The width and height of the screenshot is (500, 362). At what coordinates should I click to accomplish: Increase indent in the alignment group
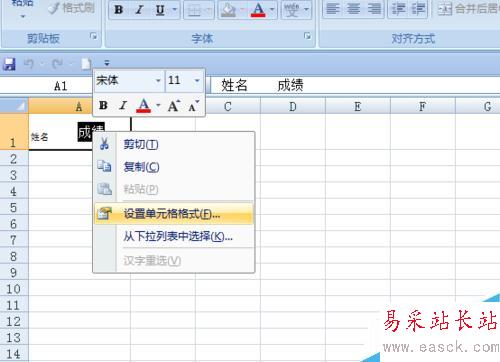418,9
